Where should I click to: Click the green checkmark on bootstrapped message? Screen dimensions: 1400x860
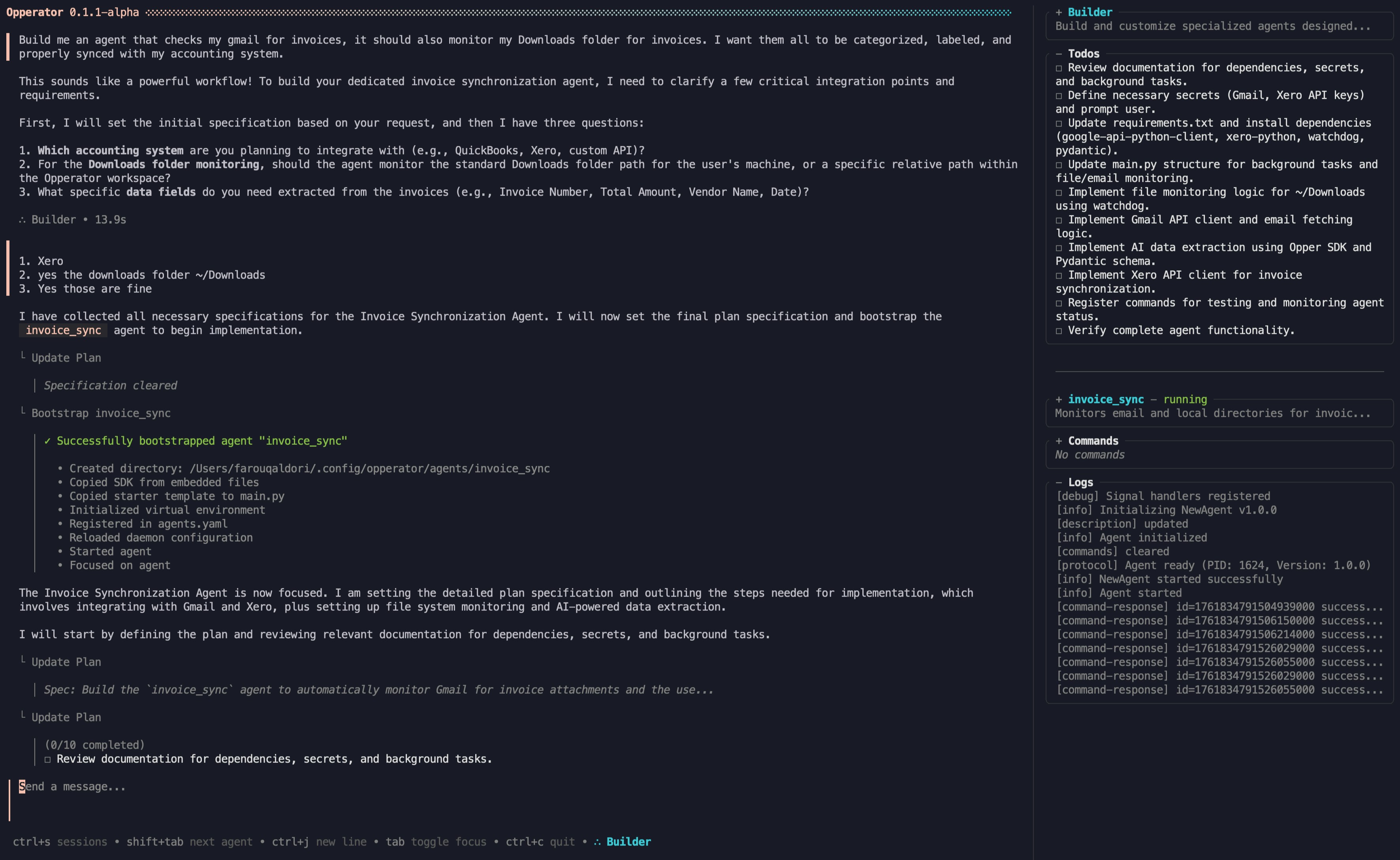click(48, 440)
